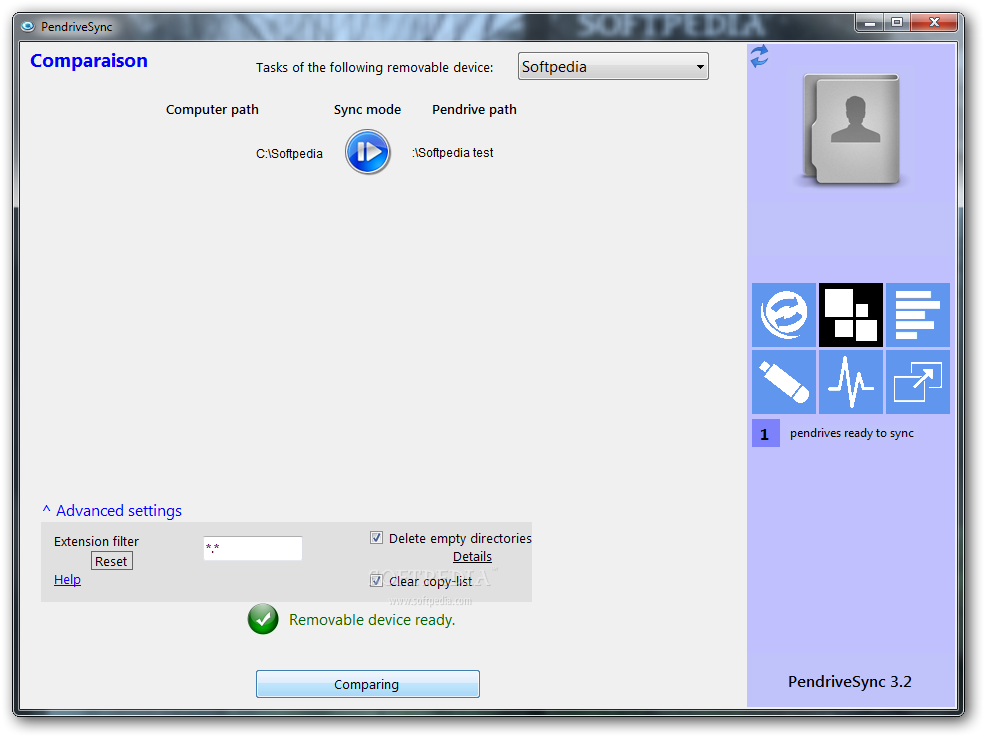This screenshot has width=985, height=737.
Task: Click the green checkmark status icon
Action: coord(263,619)
